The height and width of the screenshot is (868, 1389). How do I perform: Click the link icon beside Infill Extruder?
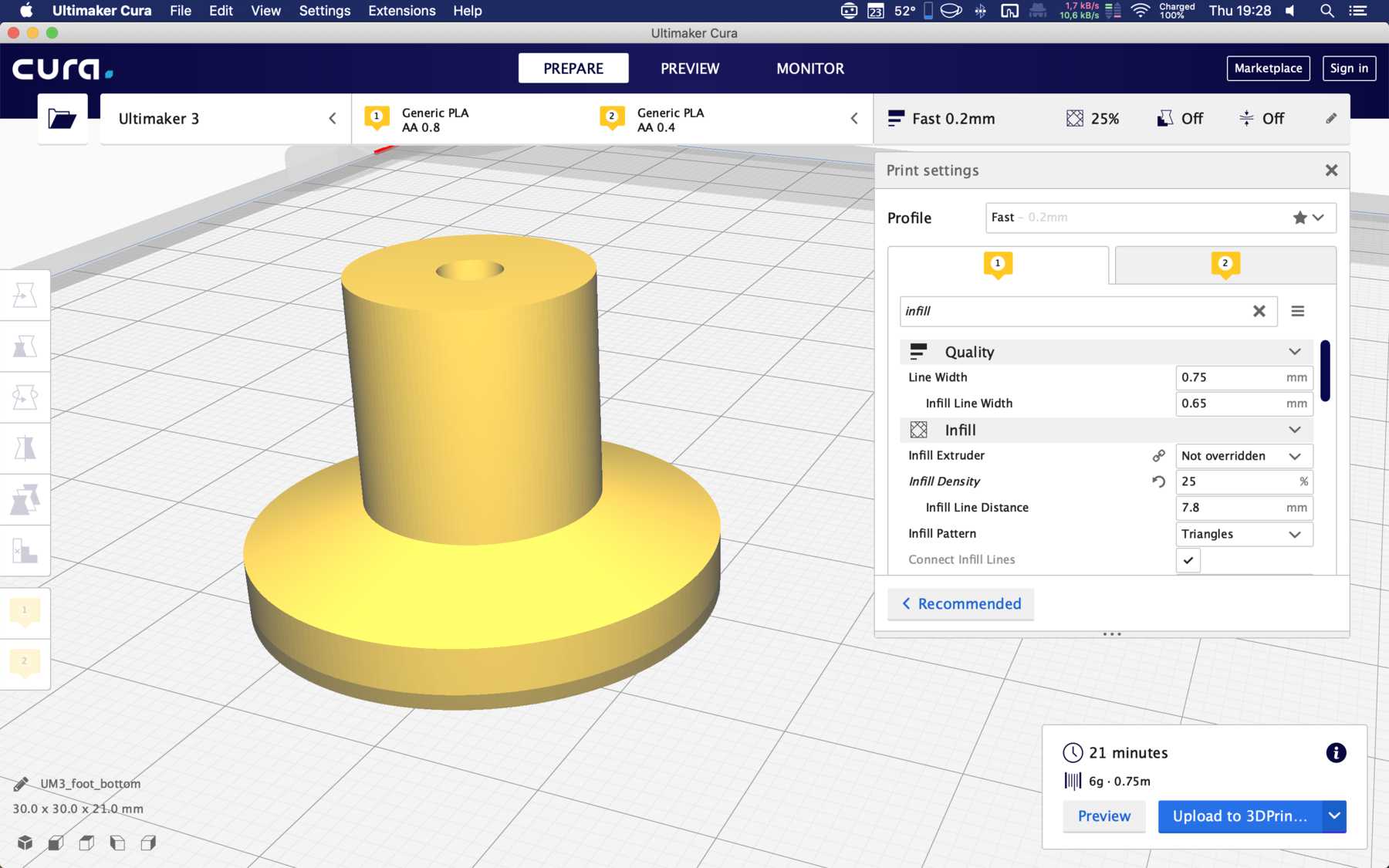pyautogui.click(x=1158, y=456)
